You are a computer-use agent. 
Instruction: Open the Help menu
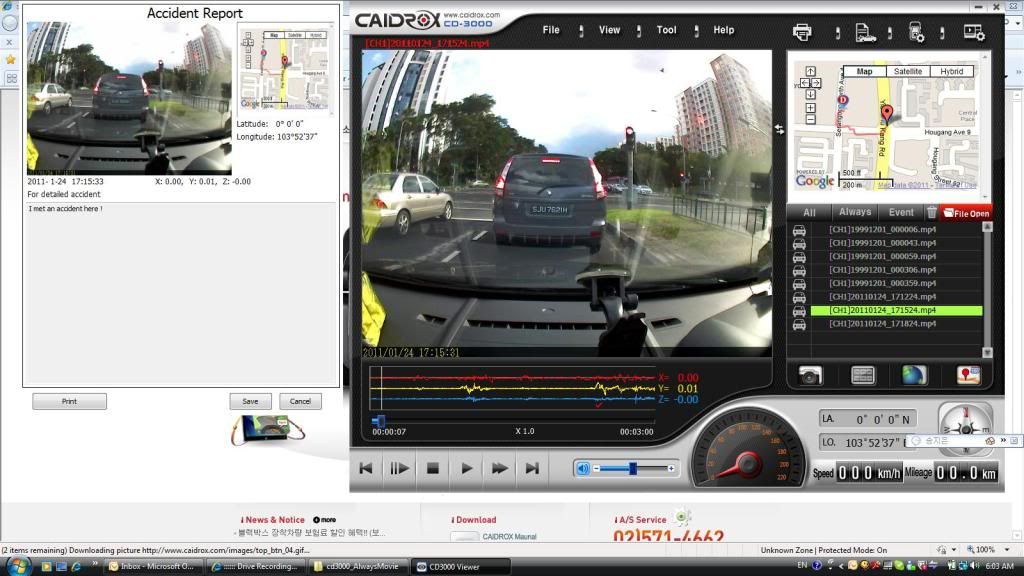tap(724, 30)
